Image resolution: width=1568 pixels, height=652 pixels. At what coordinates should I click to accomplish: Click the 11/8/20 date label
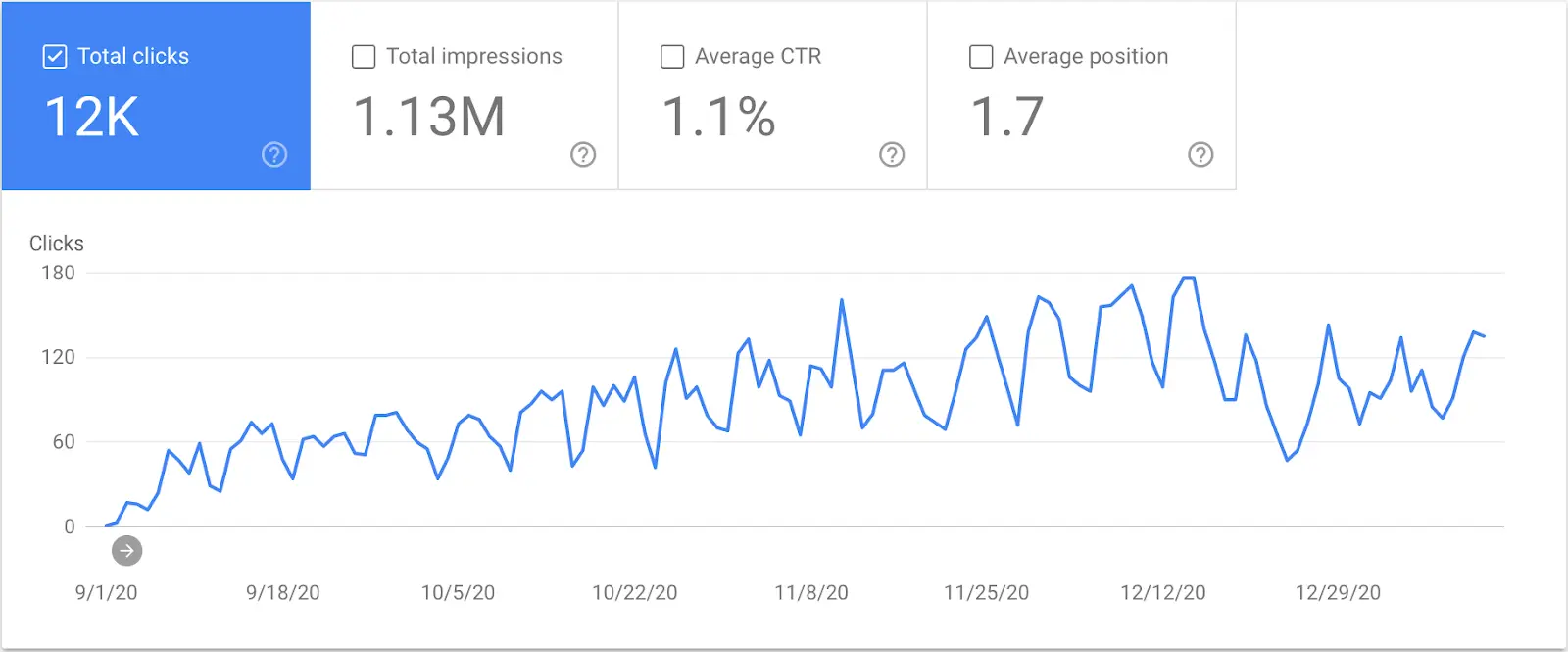click(811, 592)
